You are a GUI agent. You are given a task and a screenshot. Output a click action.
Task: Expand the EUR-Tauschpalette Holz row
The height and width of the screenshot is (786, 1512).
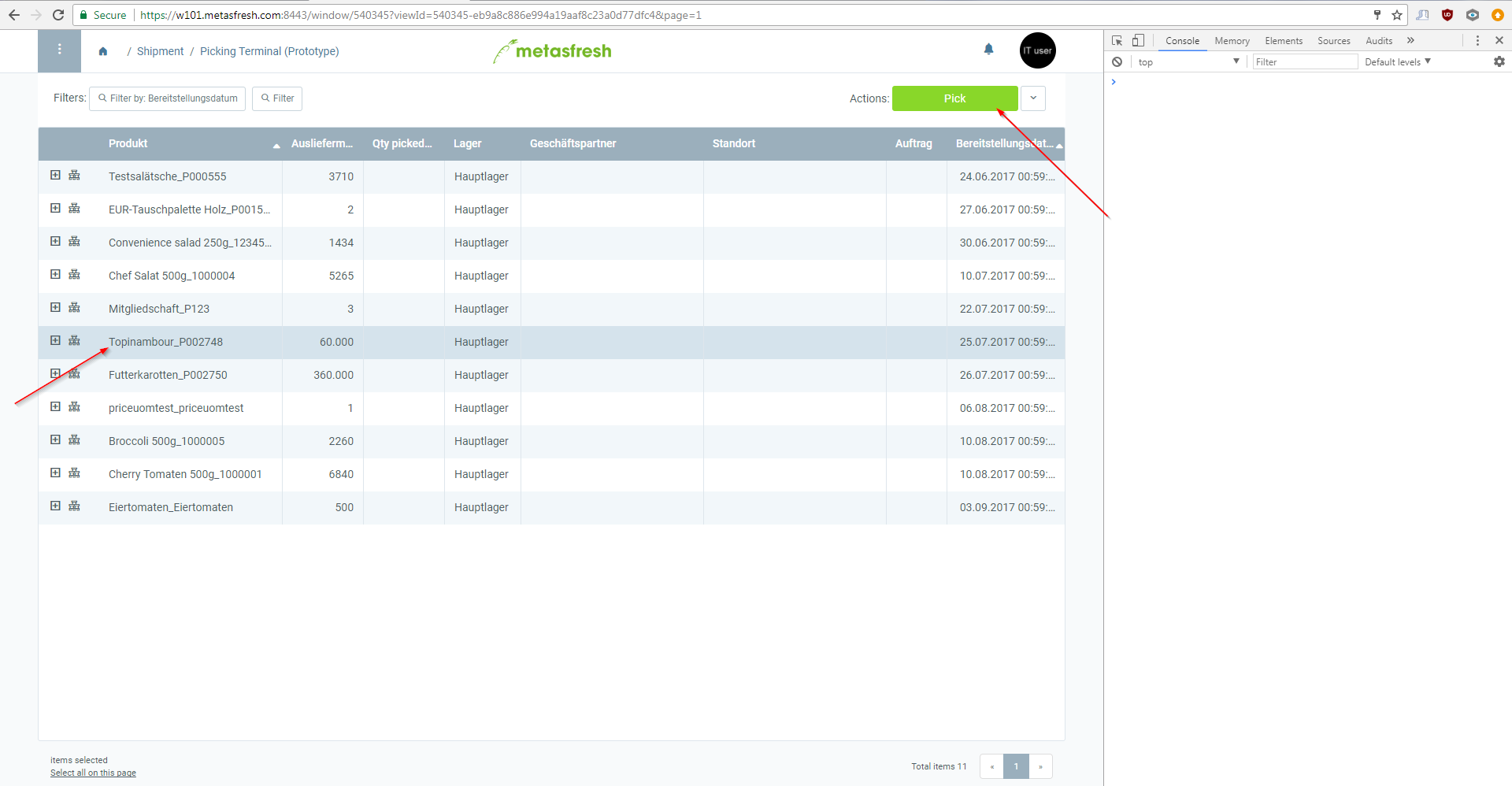tap(55, 208)
